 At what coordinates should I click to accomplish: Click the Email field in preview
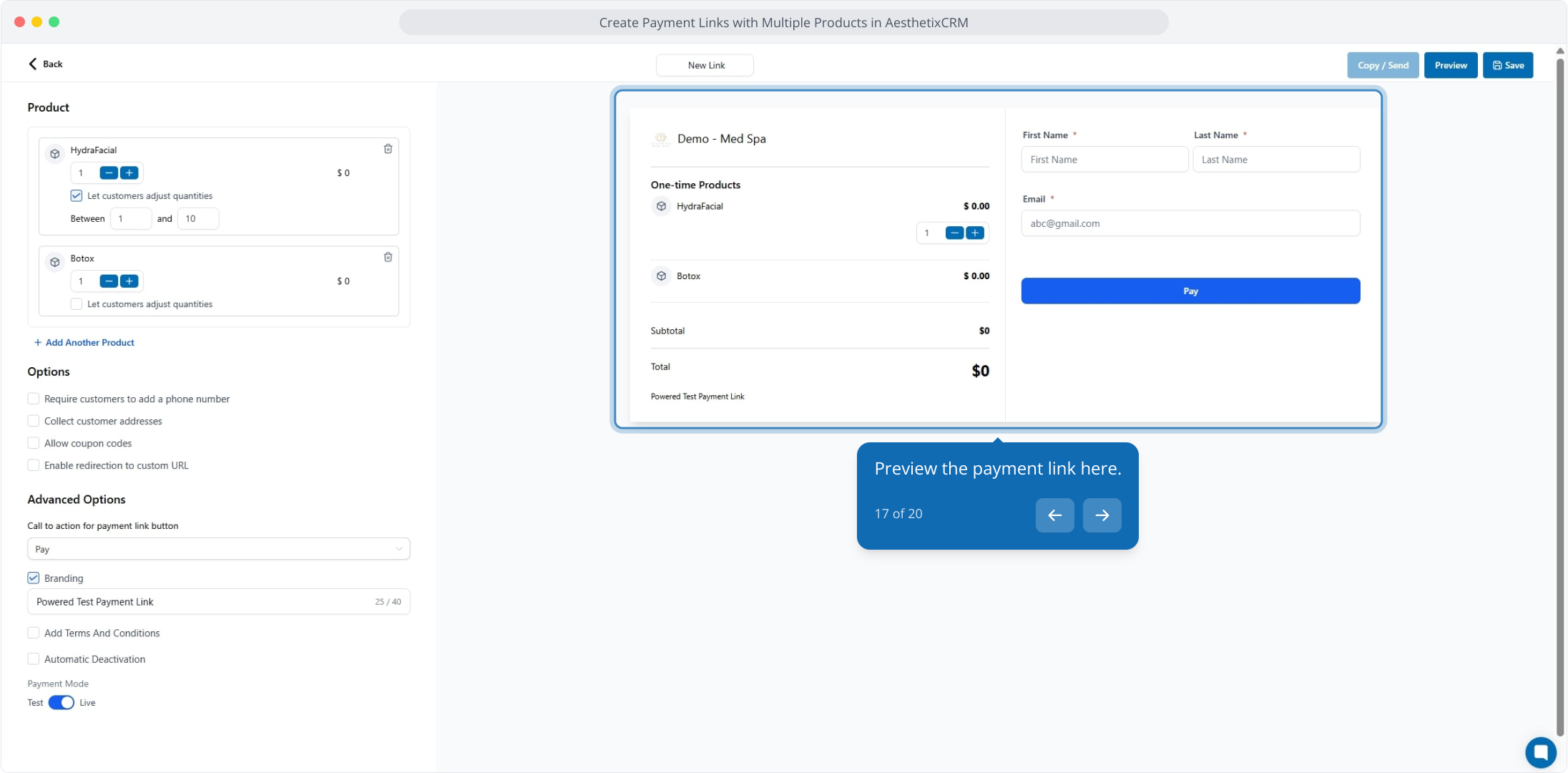pyautogui.click(x=1190, y=223)
